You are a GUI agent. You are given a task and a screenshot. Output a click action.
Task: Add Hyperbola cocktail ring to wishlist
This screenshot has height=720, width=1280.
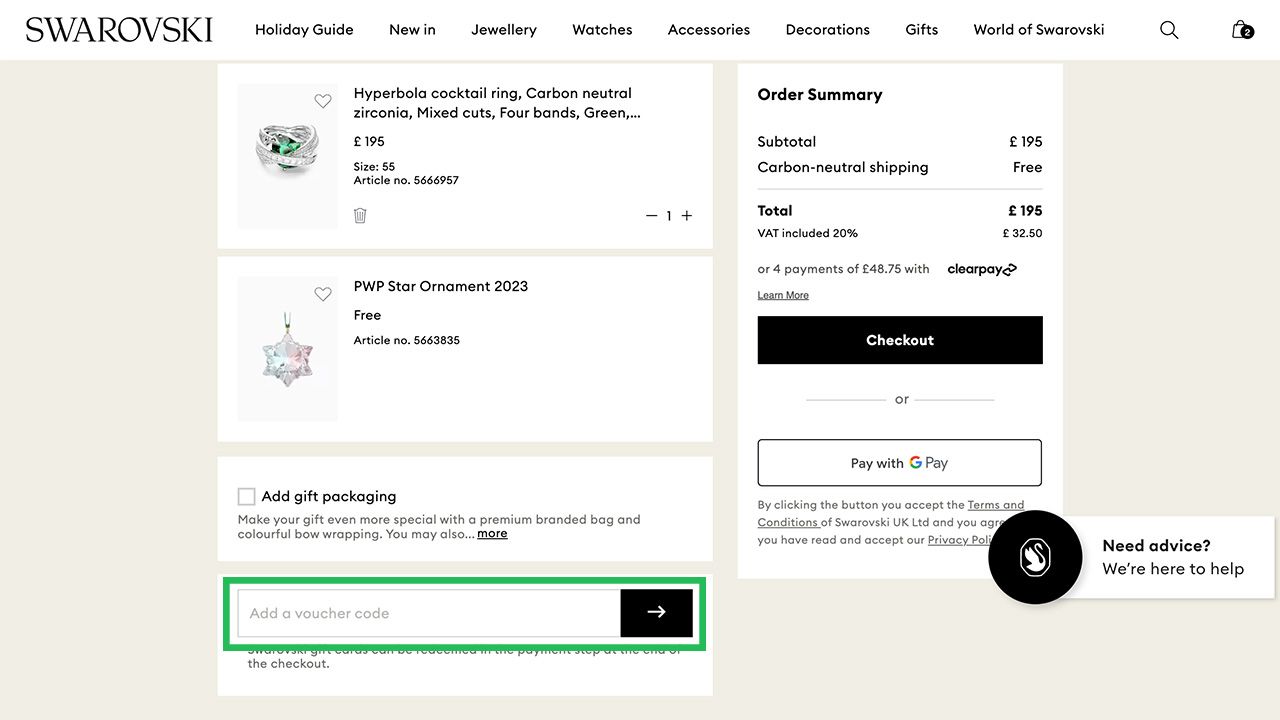323,101
